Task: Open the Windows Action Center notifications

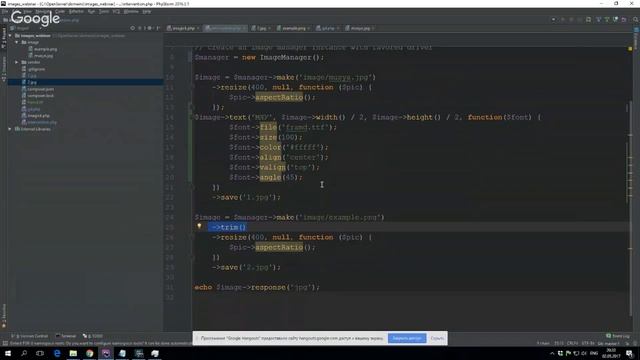Action: coord(629,353)
